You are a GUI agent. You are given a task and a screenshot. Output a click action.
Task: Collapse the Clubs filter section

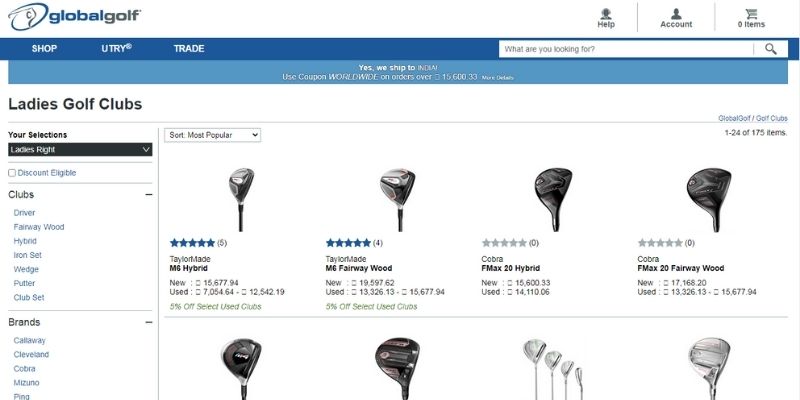pos(148,194)
